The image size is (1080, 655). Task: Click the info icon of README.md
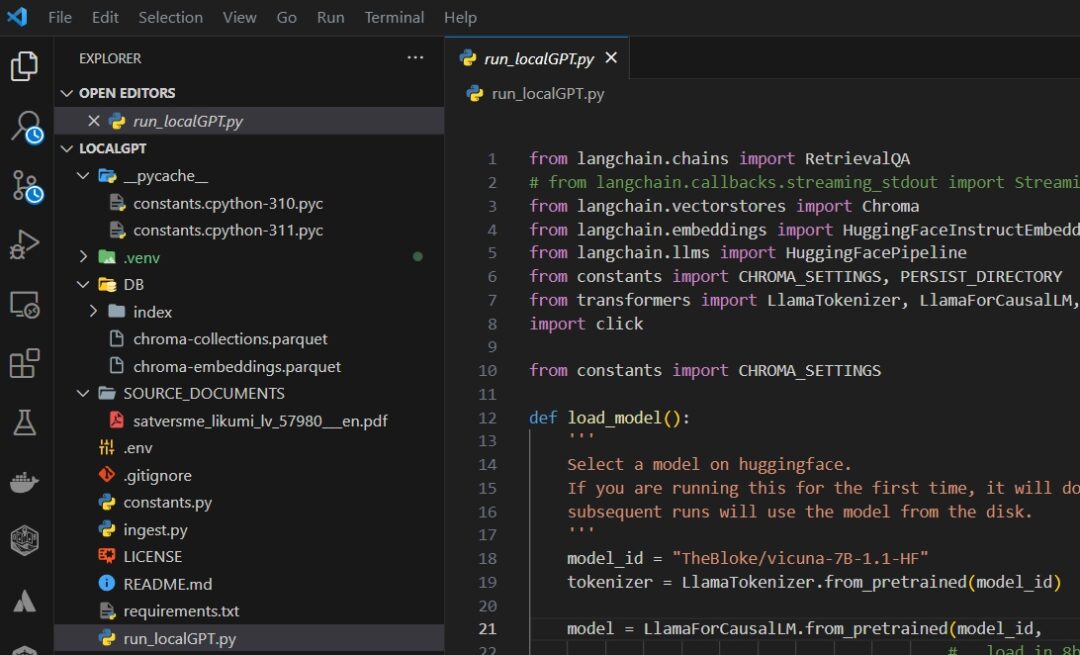[107, 583]
